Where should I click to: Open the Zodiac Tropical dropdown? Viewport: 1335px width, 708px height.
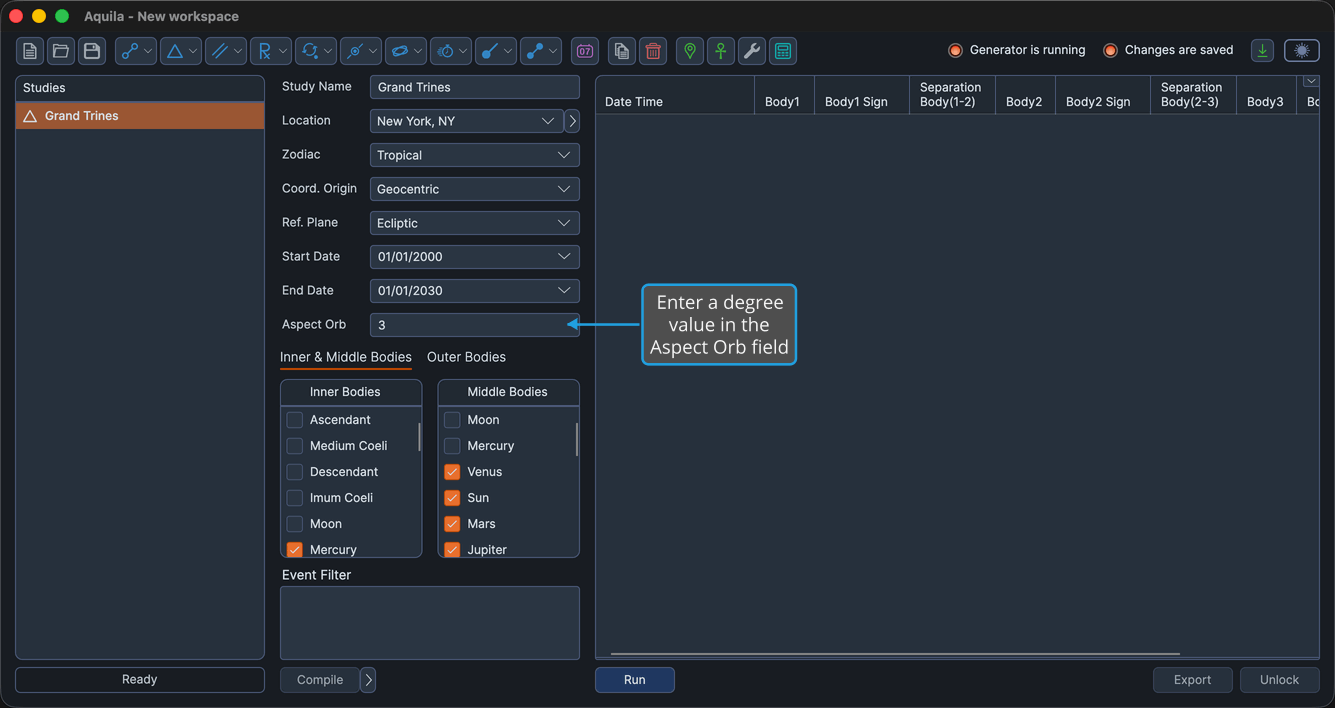point(475,155)
